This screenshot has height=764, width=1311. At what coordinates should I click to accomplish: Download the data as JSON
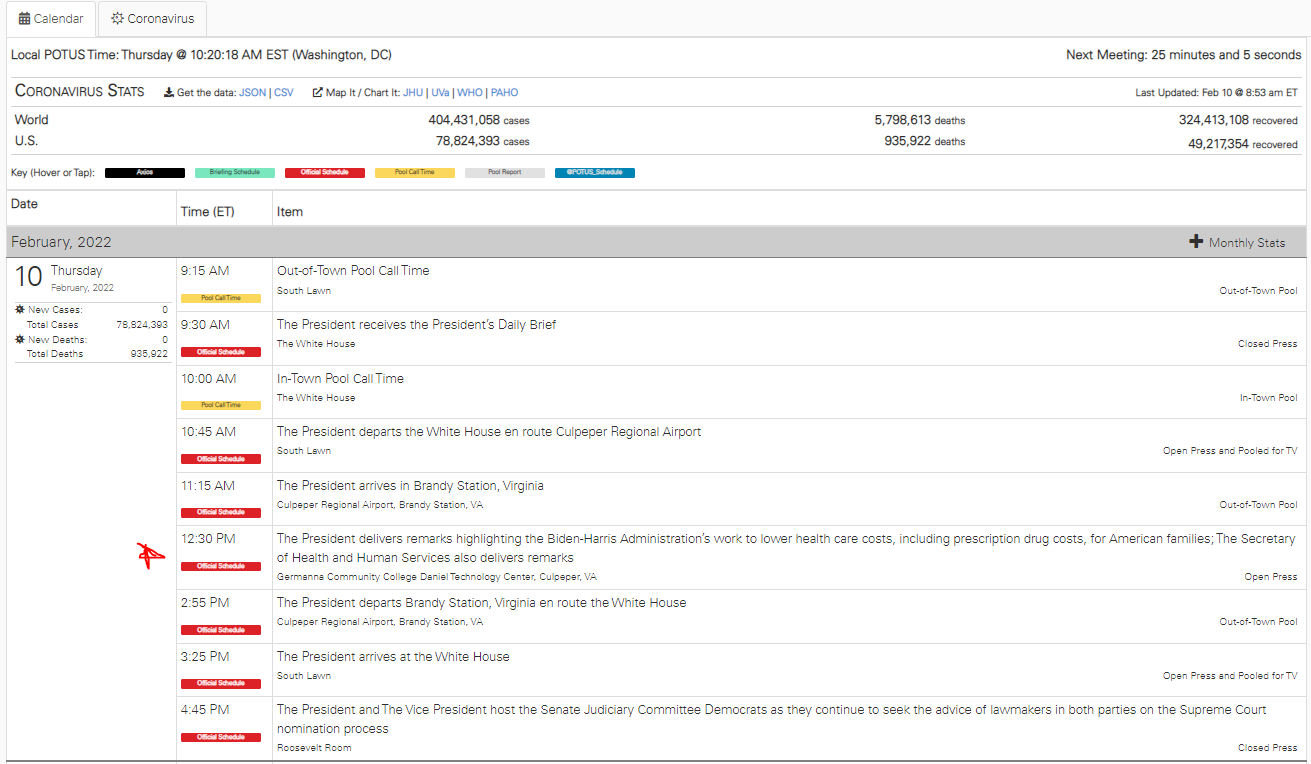pyautogui.click(x=253, y=93)
